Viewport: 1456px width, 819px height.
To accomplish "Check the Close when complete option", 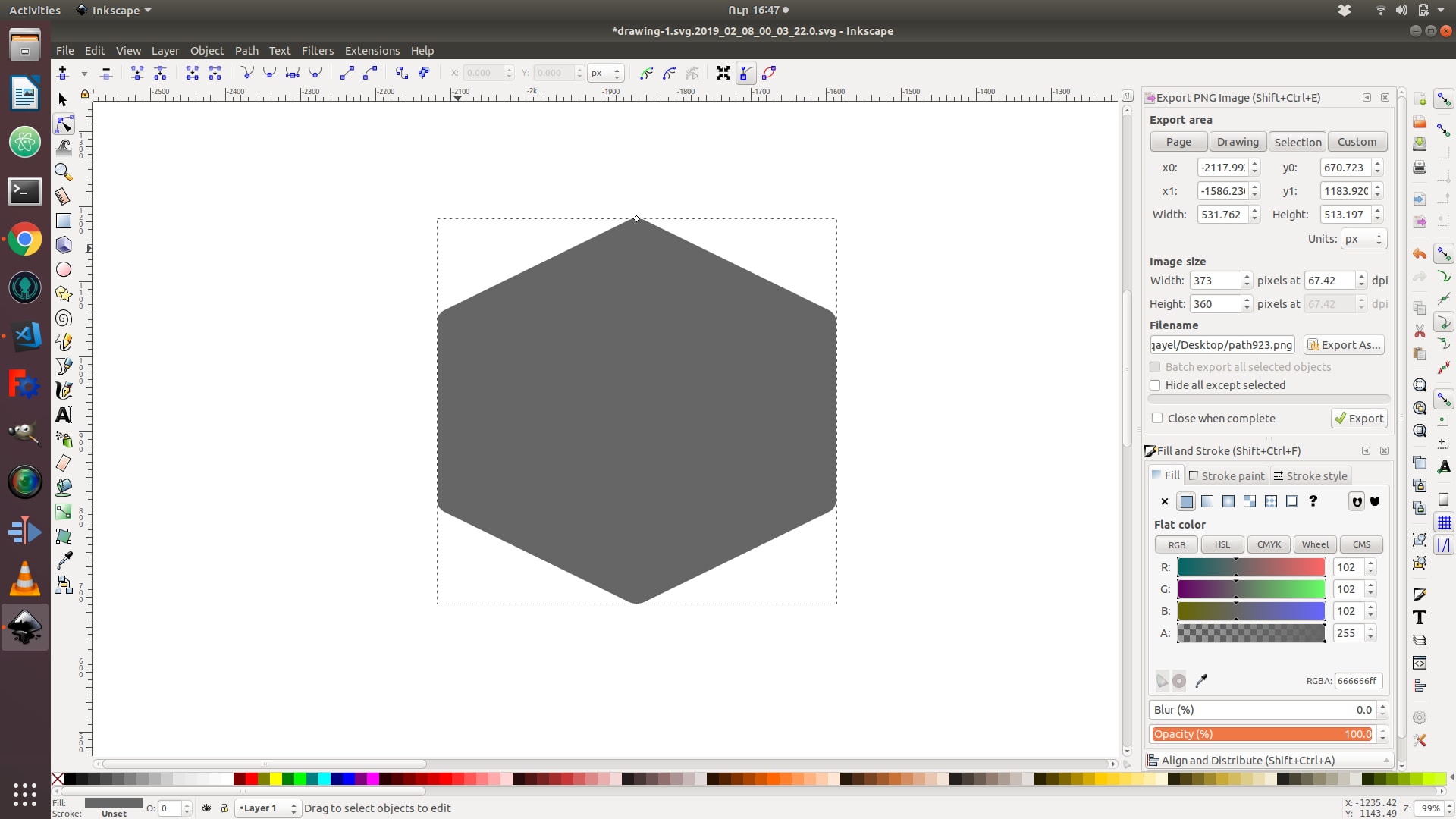I will click(1157, 418).
